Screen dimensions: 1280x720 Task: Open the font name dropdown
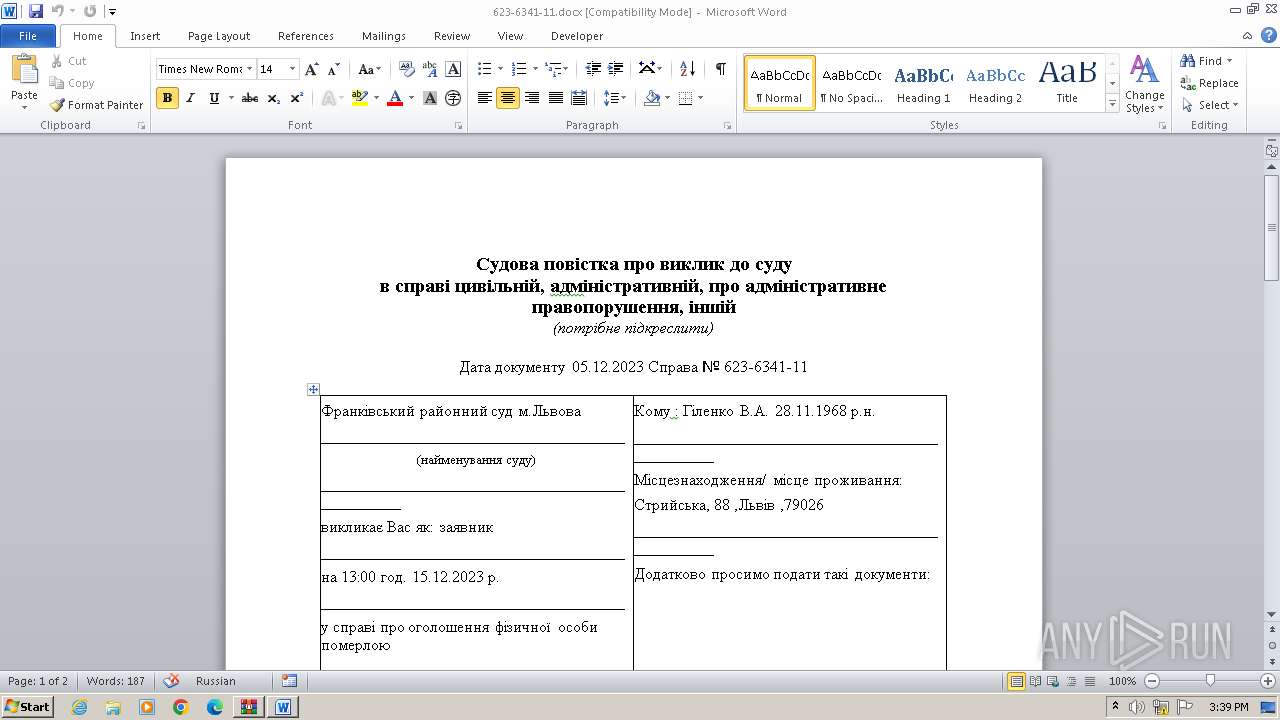(x=249, y=69)
